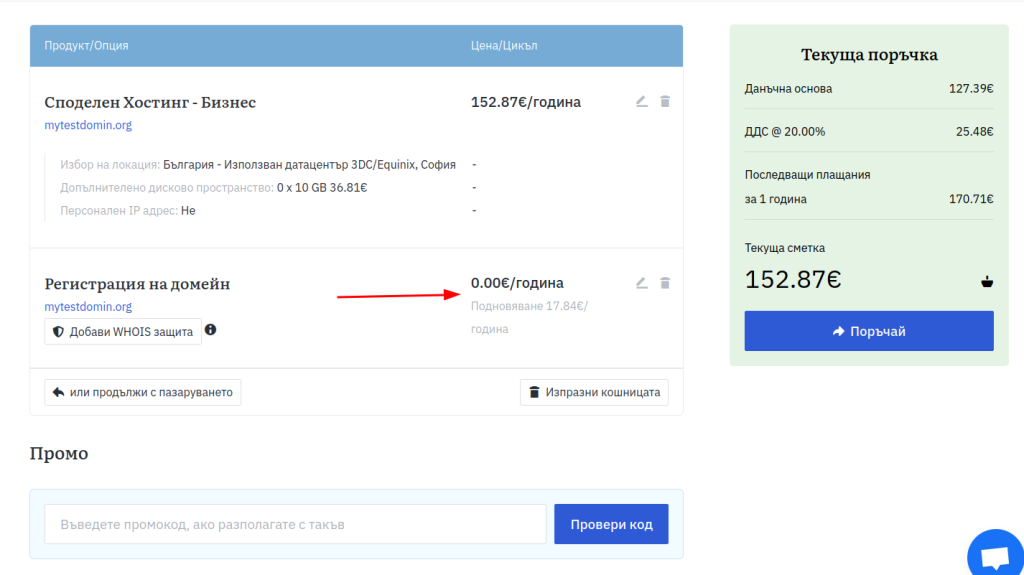
Task: Open mytestdomin.org link under Споделен Хостинг
Action: point(88,126)
